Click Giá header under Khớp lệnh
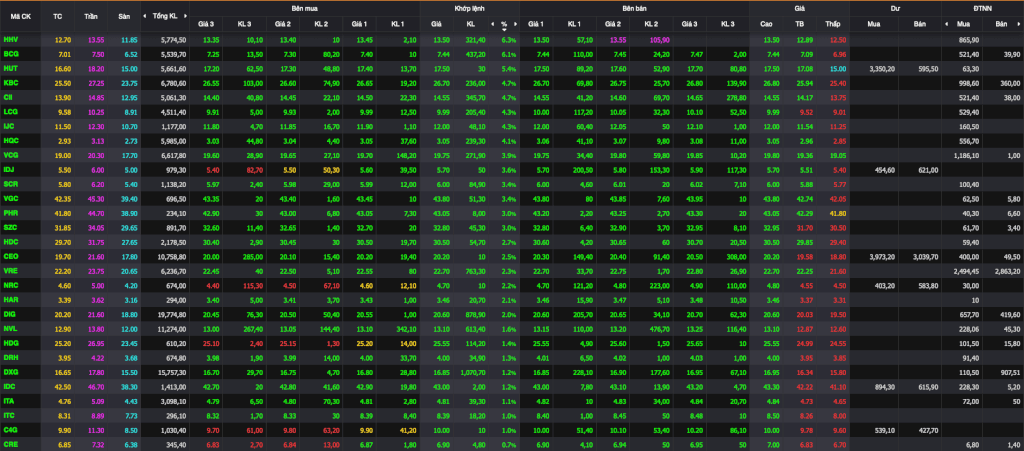 click(x=436, y=24)
